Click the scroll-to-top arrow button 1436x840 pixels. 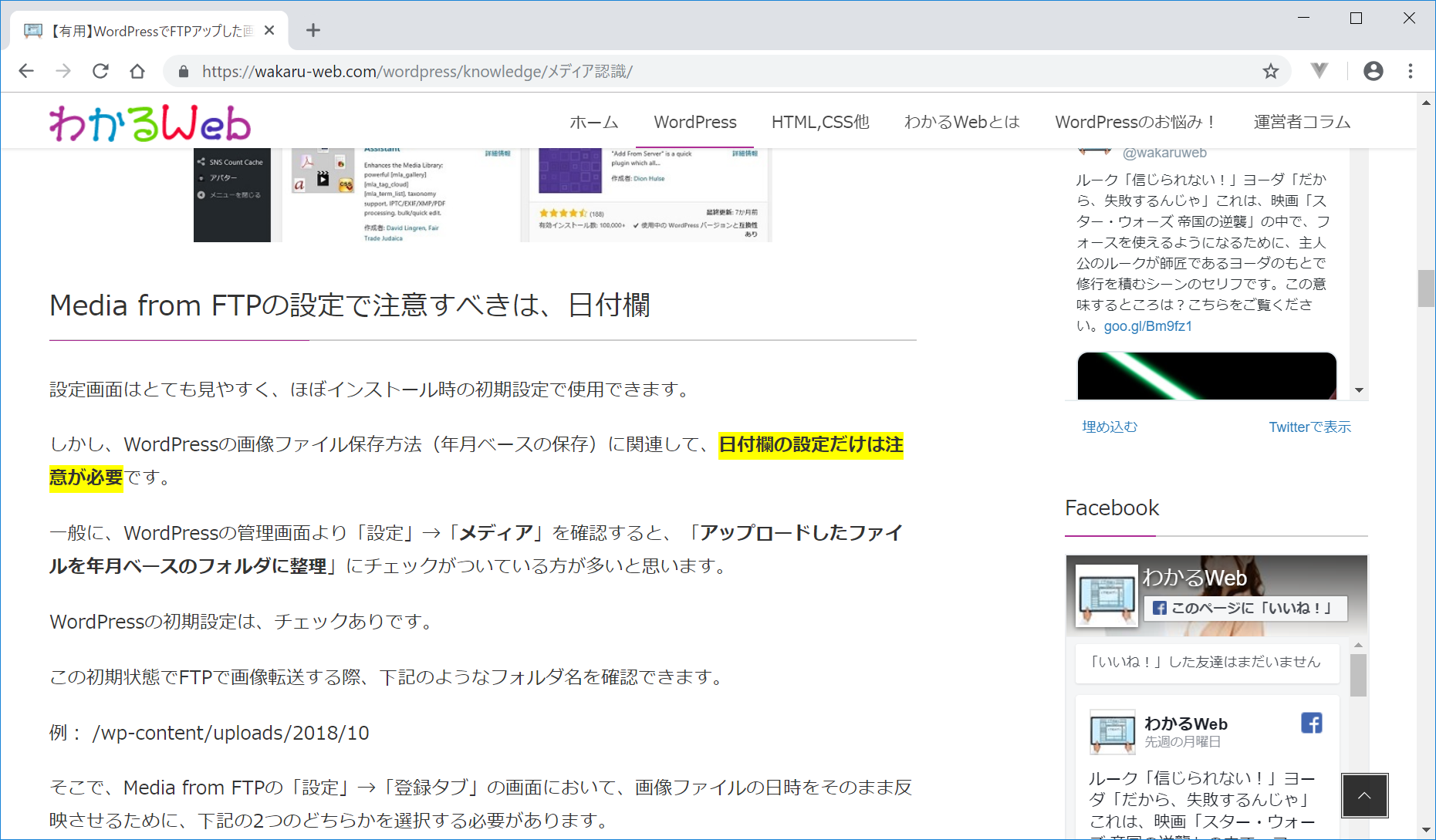[1363, 795]
